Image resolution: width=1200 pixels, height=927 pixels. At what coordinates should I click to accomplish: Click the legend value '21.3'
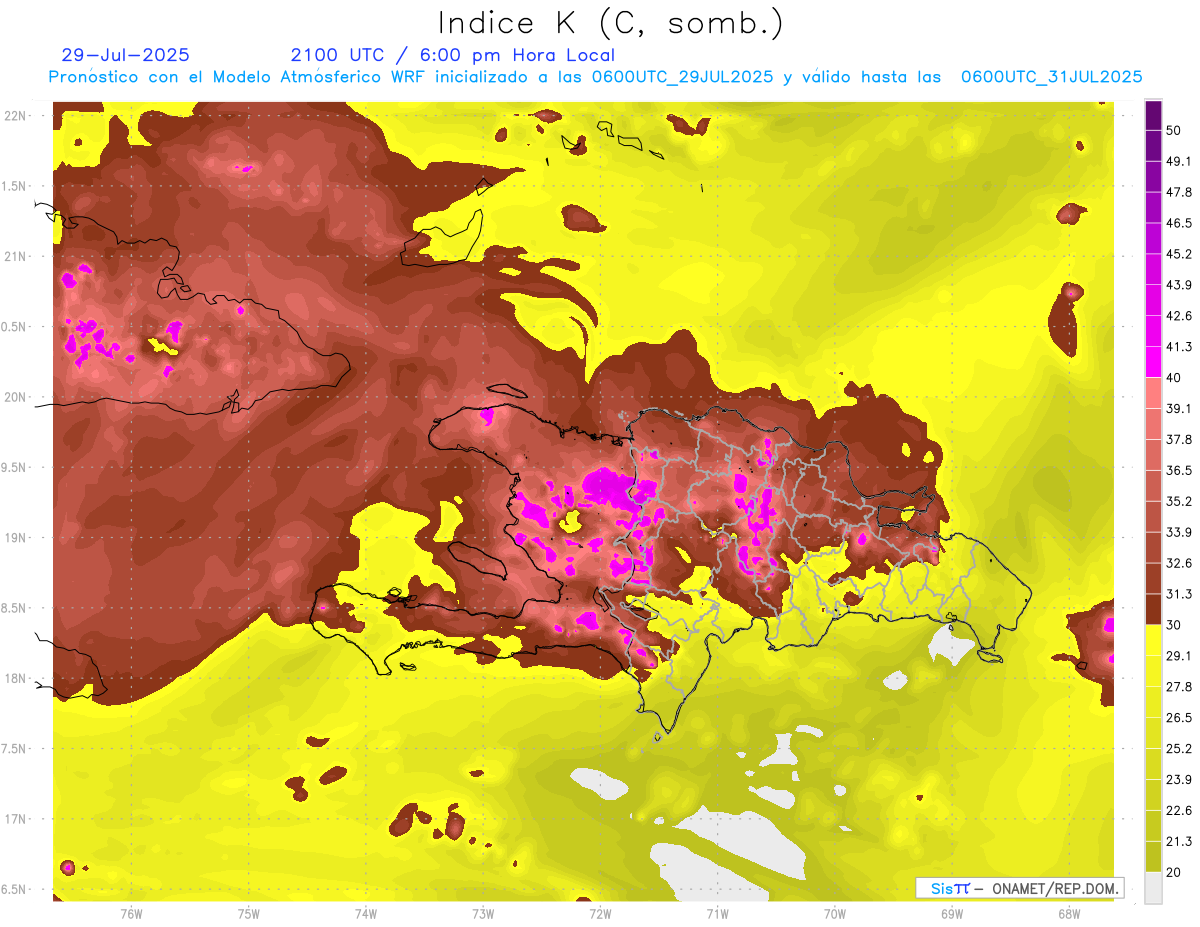[1178, 841]
